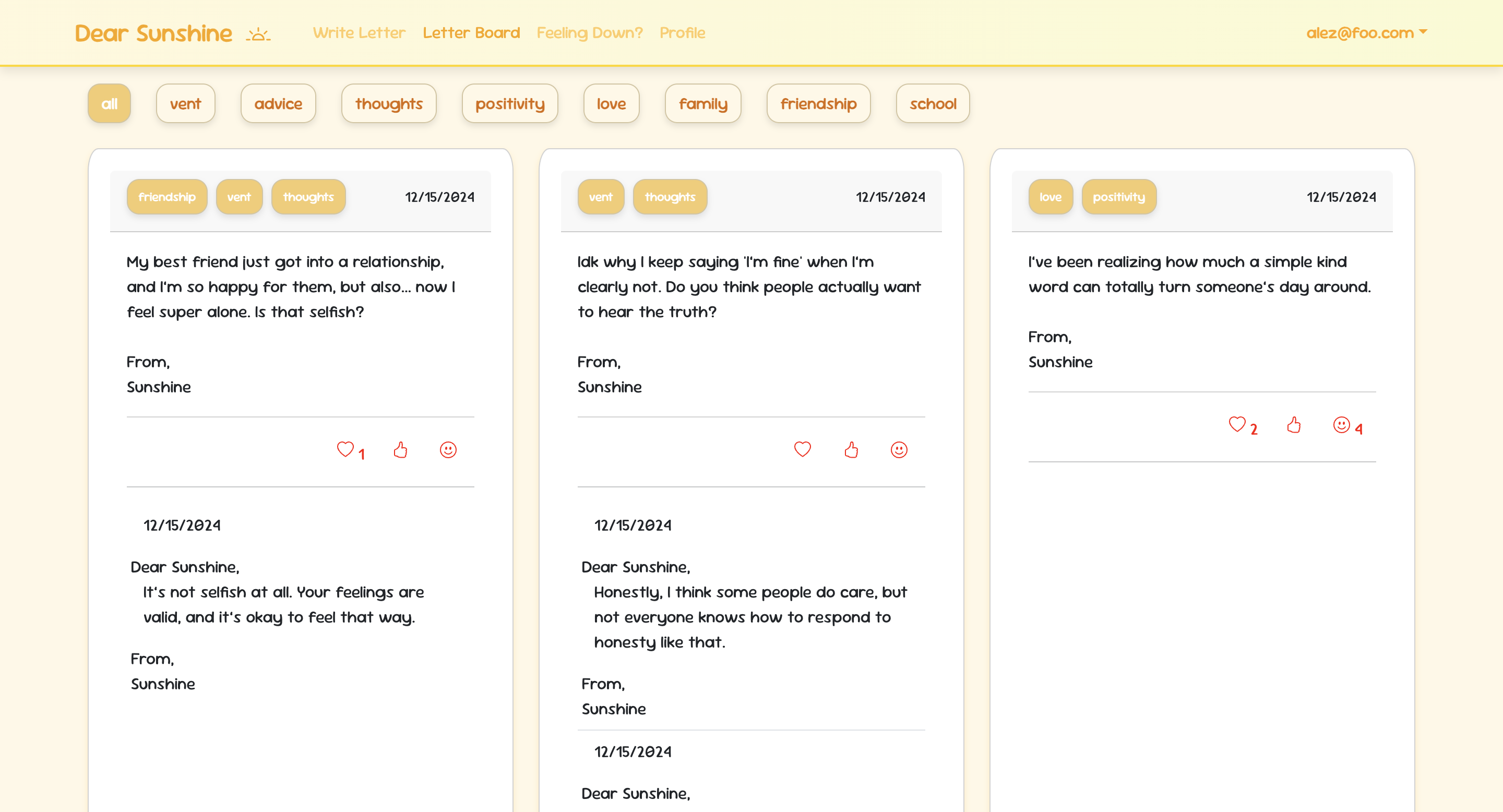The height and width of the screenshot is (812, 1503).
Task: Navigate to Profile
Action: (x=682, y=33)
